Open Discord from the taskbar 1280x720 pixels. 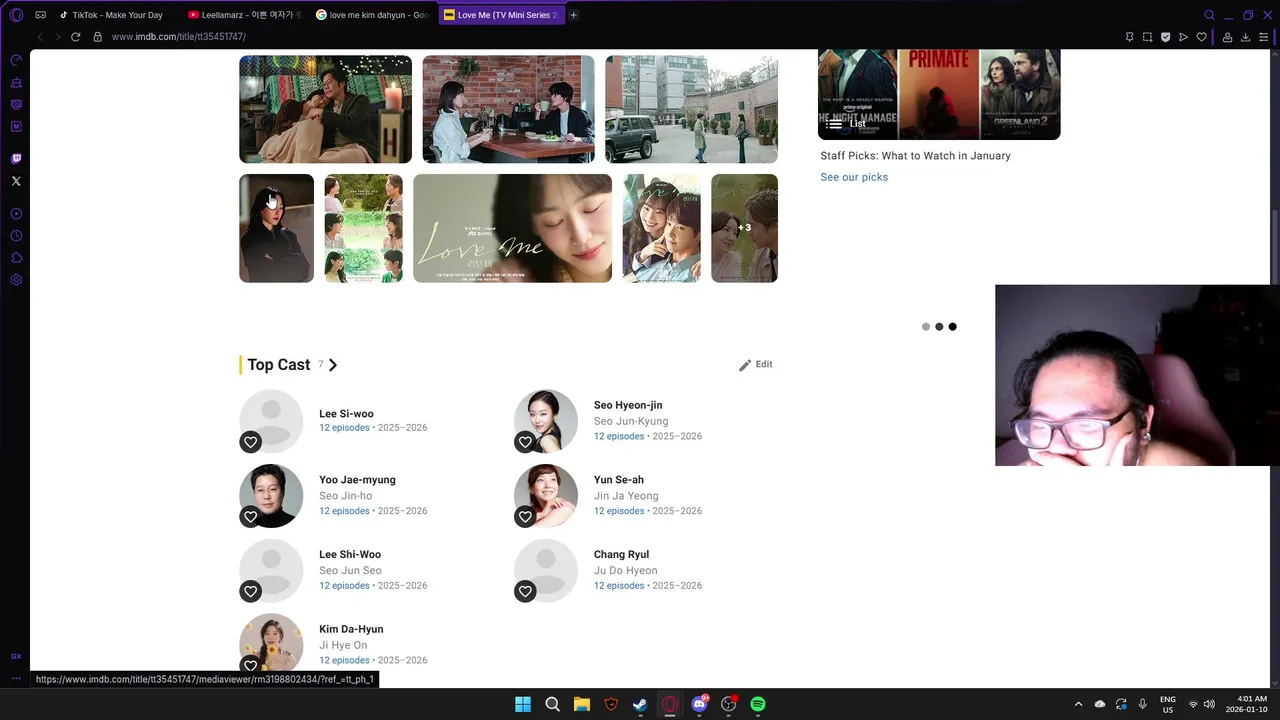coord(699,704)
